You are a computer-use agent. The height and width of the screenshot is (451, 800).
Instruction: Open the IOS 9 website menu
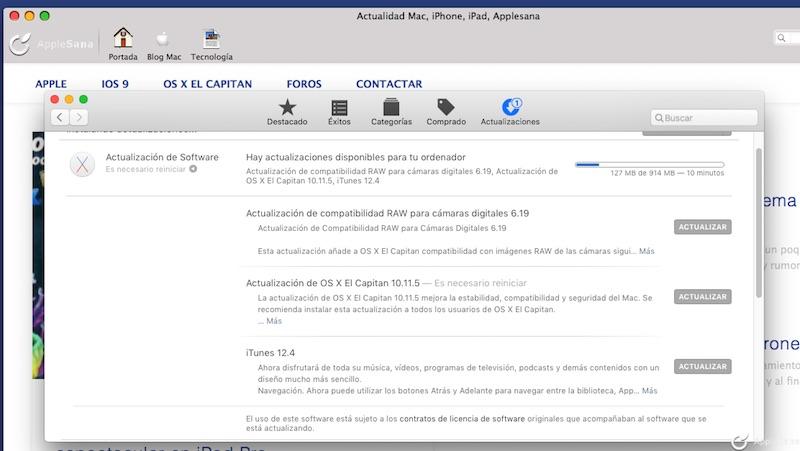click(115, 84)
